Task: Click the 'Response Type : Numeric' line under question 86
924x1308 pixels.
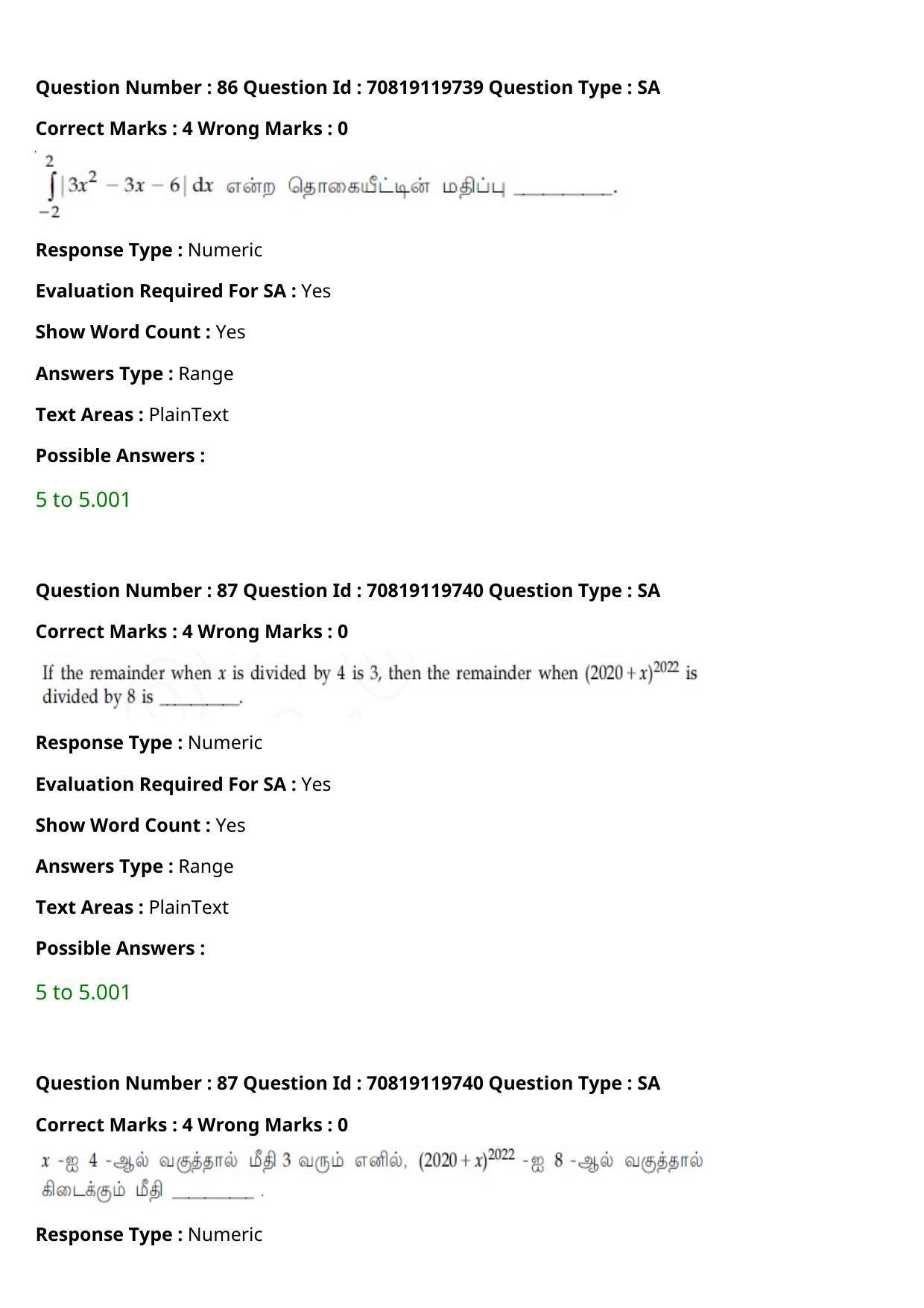Action: pyautogui.click(x=149, y=250)
